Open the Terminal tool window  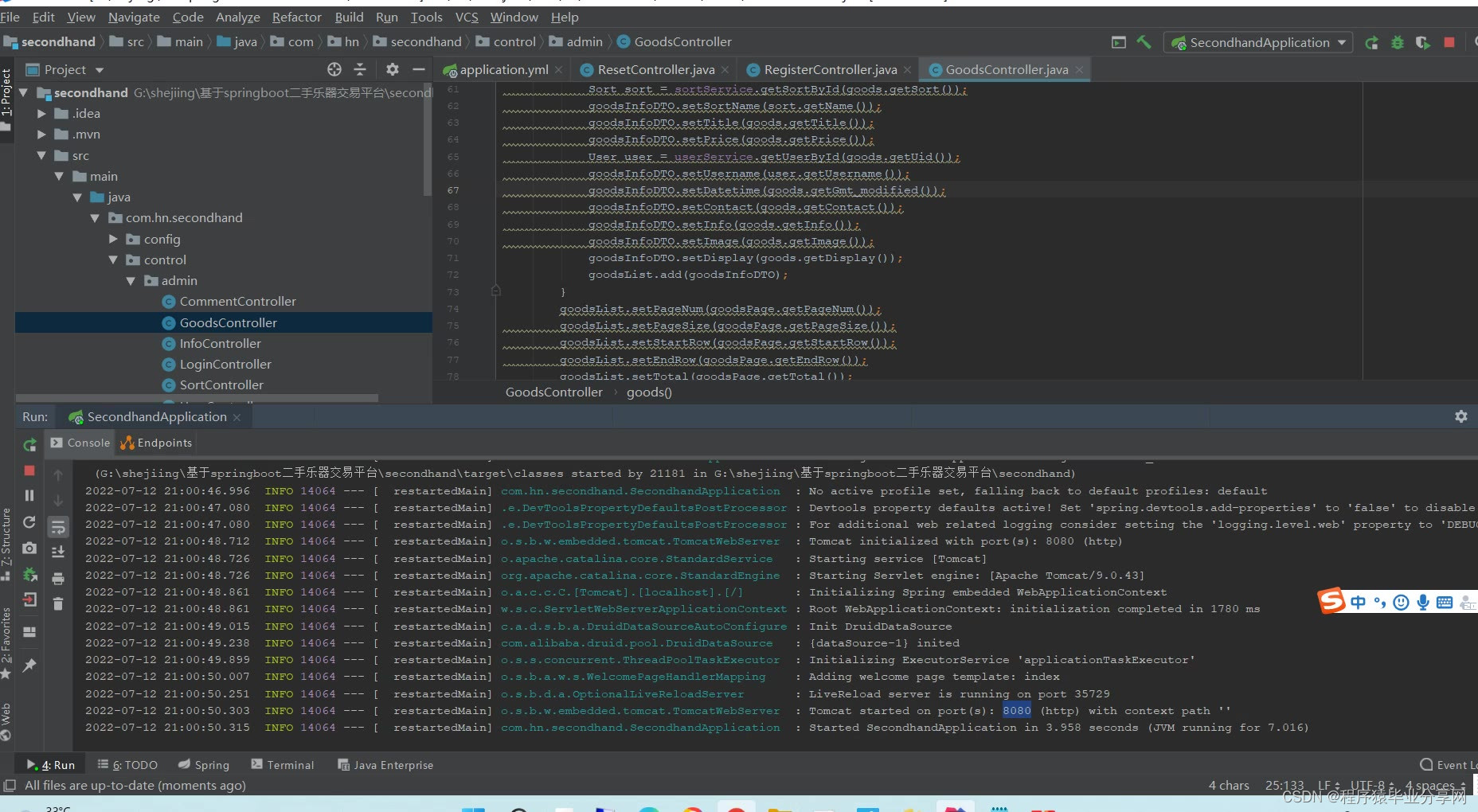point(283,765)
